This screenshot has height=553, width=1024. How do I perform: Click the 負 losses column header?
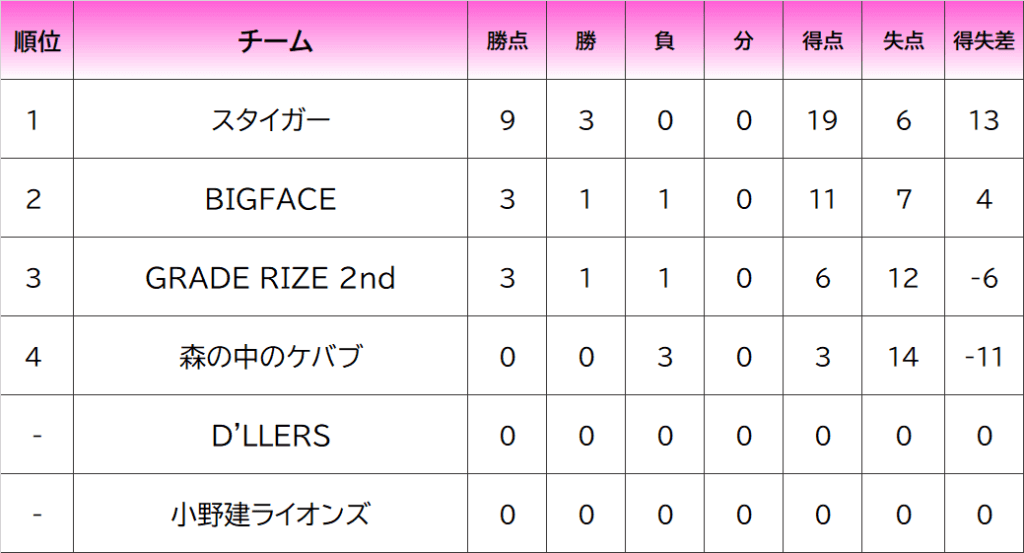point(665,40)
